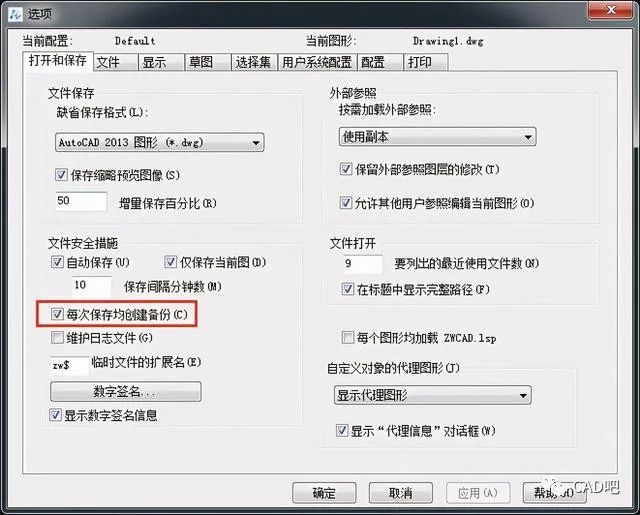Image resolution: width=640 pixels, height=515 pixels.
Task: Click the ZWCAD app icon in title bar
Action: click(x=16, y=14)
